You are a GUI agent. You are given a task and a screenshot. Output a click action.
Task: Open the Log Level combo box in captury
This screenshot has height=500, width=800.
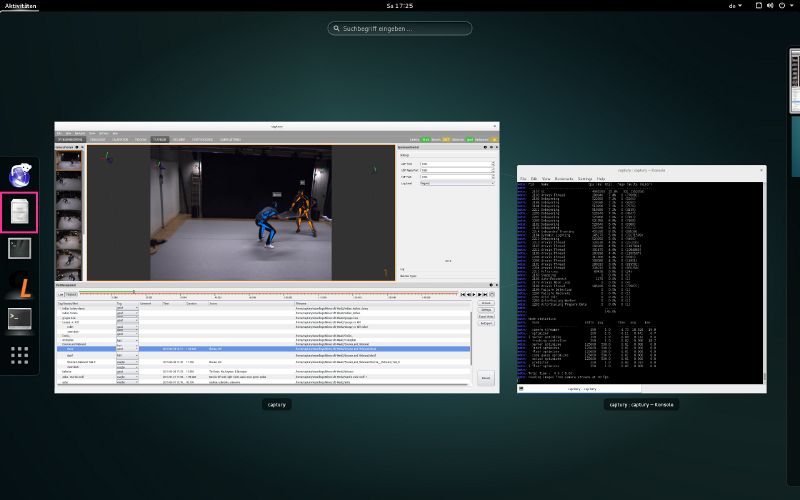pyautogui.click(x=457, y=183)
